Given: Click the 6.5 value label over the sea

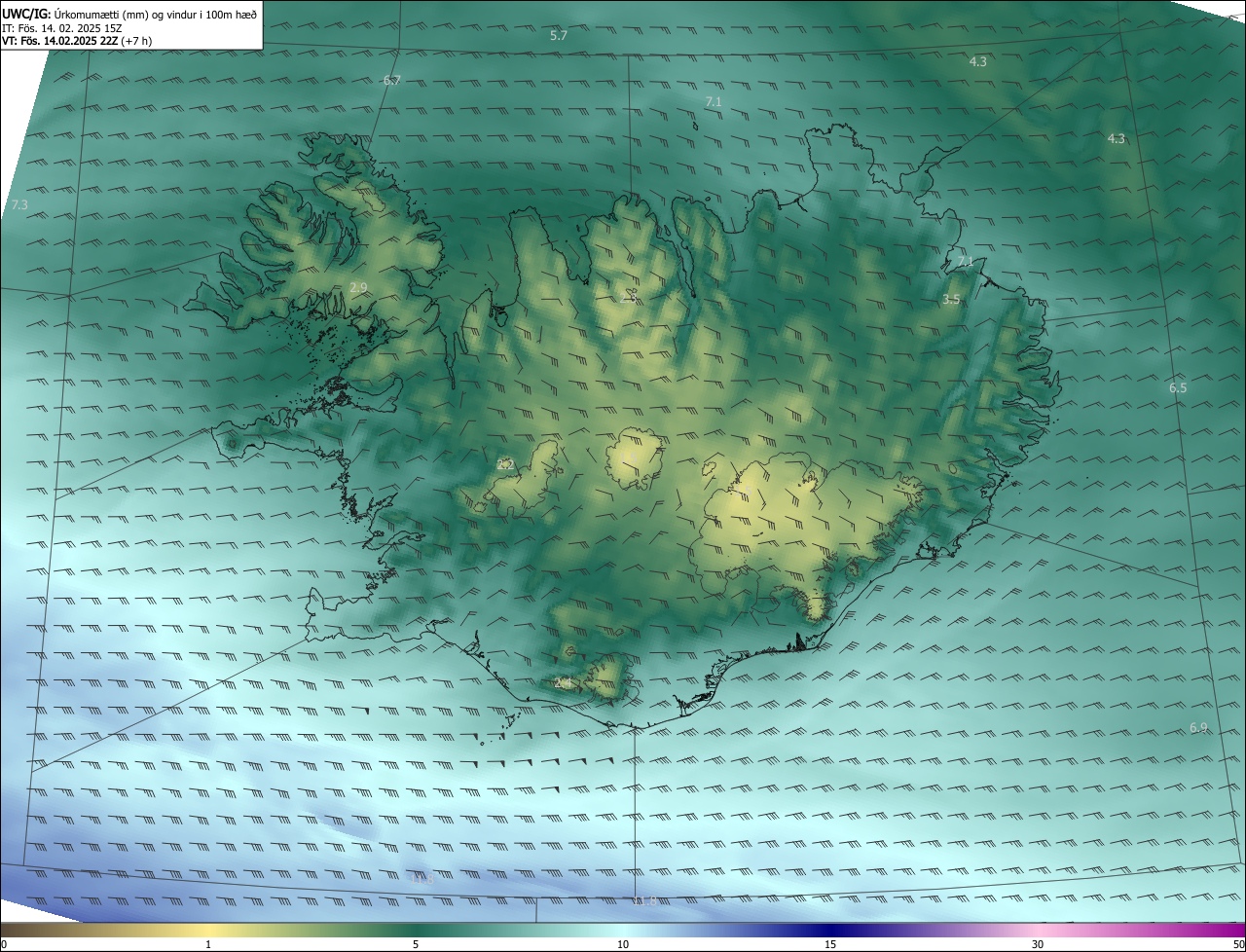Looking at the screenshot, I should 1178,387.
